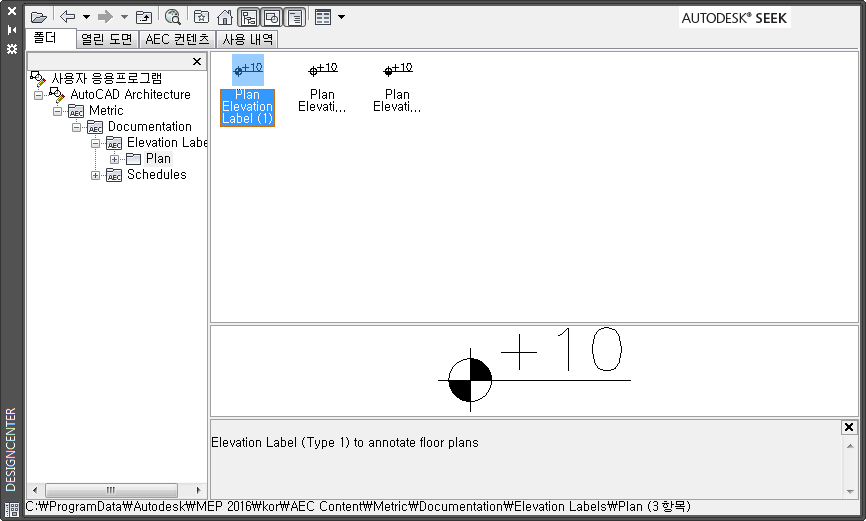Image resolution: width=866 pixels, height=521 pixels.
Task: Select the Documentation folder in tree
Action: click(x=150, y=127)
